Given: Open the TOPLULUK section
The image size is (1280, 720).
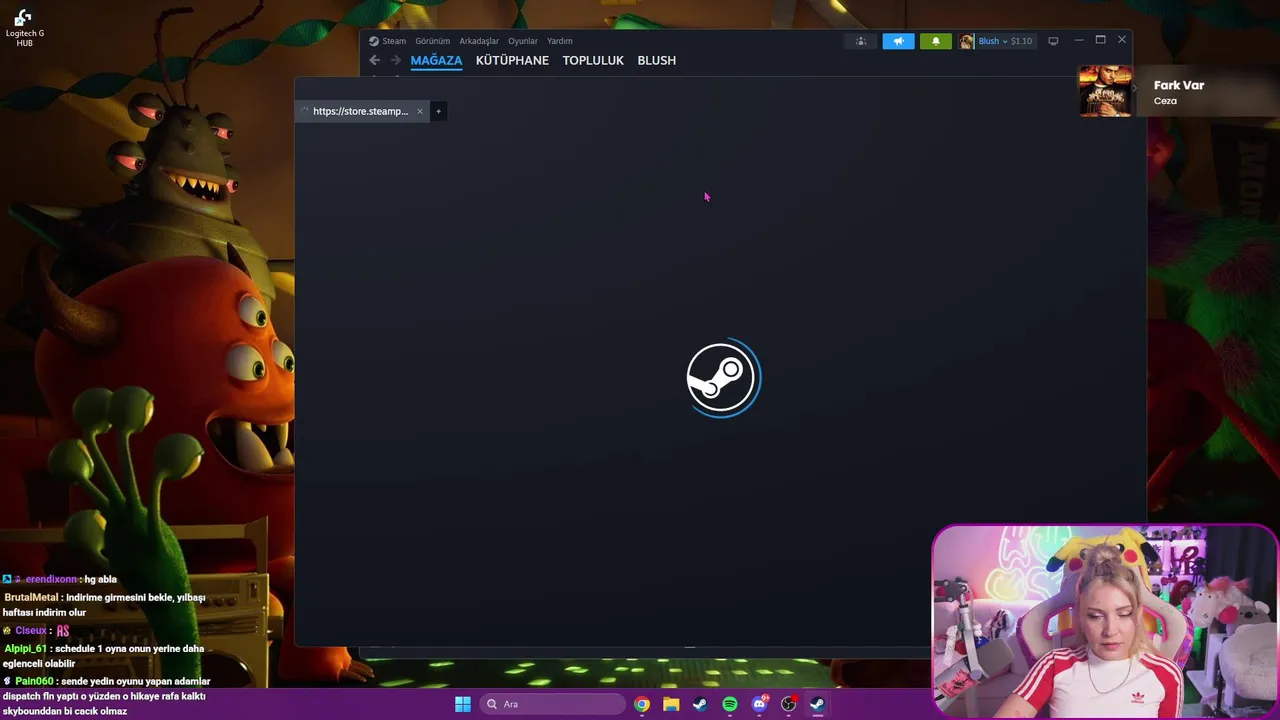Looking at the screenshot, I should (593, 61).
